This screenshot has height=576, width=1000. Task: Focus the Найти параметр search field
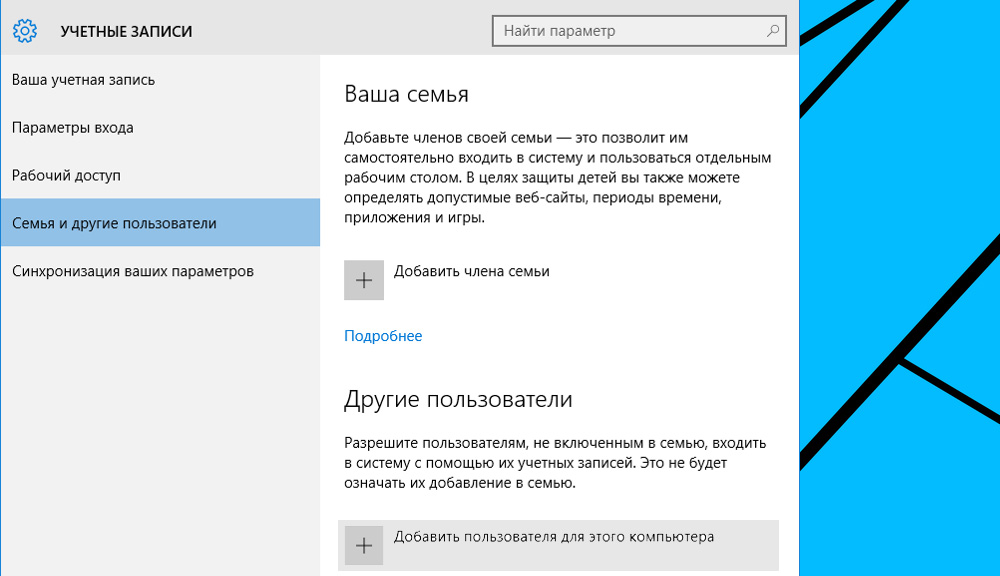[x=630, y=31]
